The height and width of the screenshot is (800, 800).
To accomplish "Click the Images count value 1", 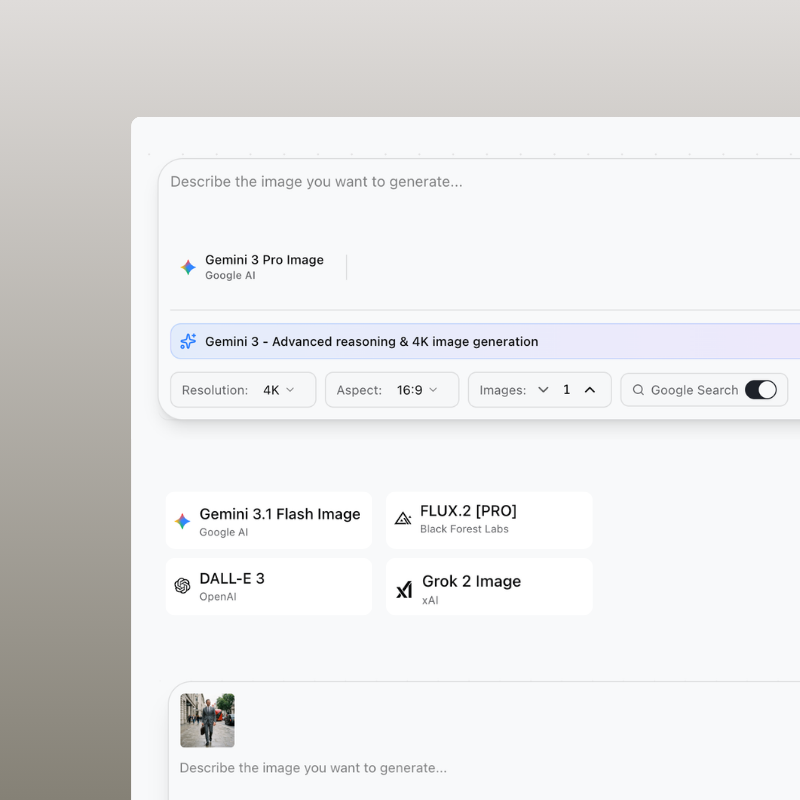I will [x=566, y=390].
